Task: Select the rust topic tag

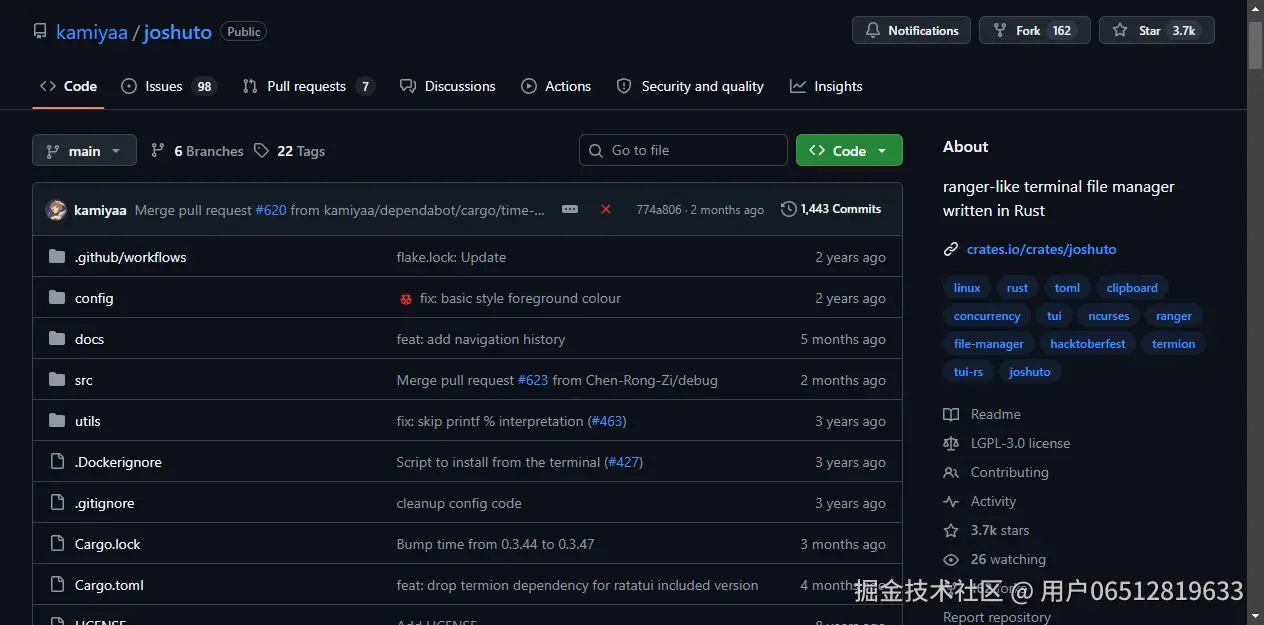Action: tap(1017, 288)
